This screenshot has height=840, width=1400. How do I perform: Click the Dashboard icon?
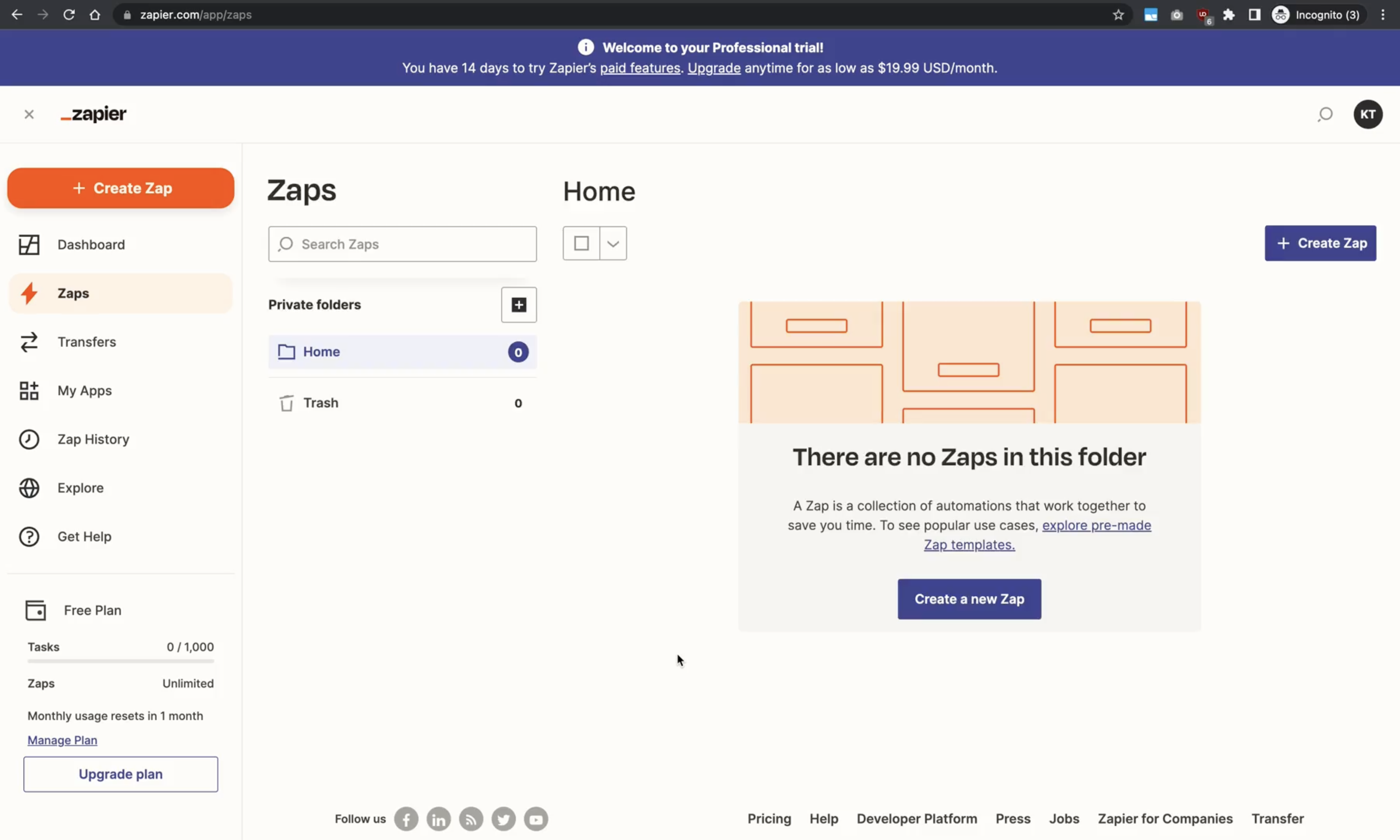point(29,244)
